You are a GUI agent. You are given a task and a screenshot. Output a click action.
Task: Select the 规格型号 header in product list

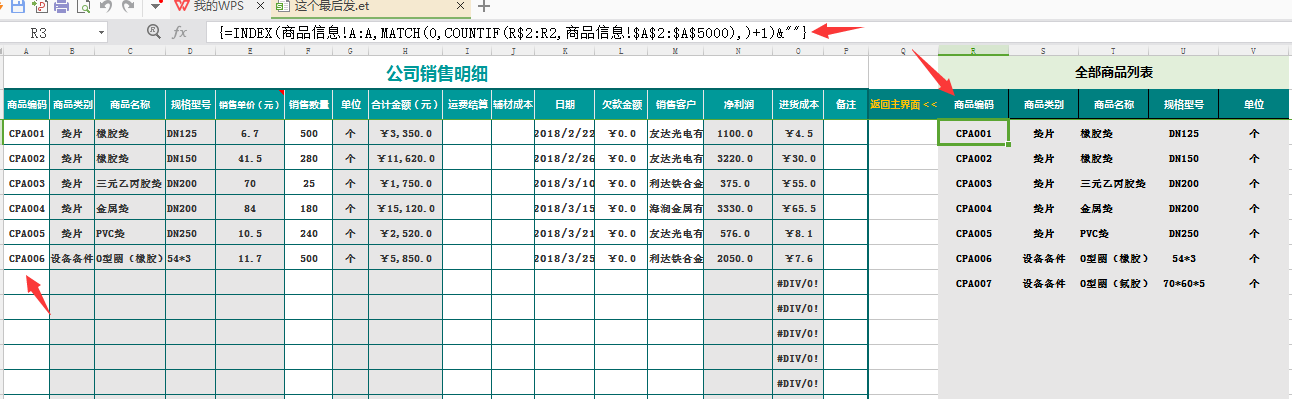(x=1184, y=103)
